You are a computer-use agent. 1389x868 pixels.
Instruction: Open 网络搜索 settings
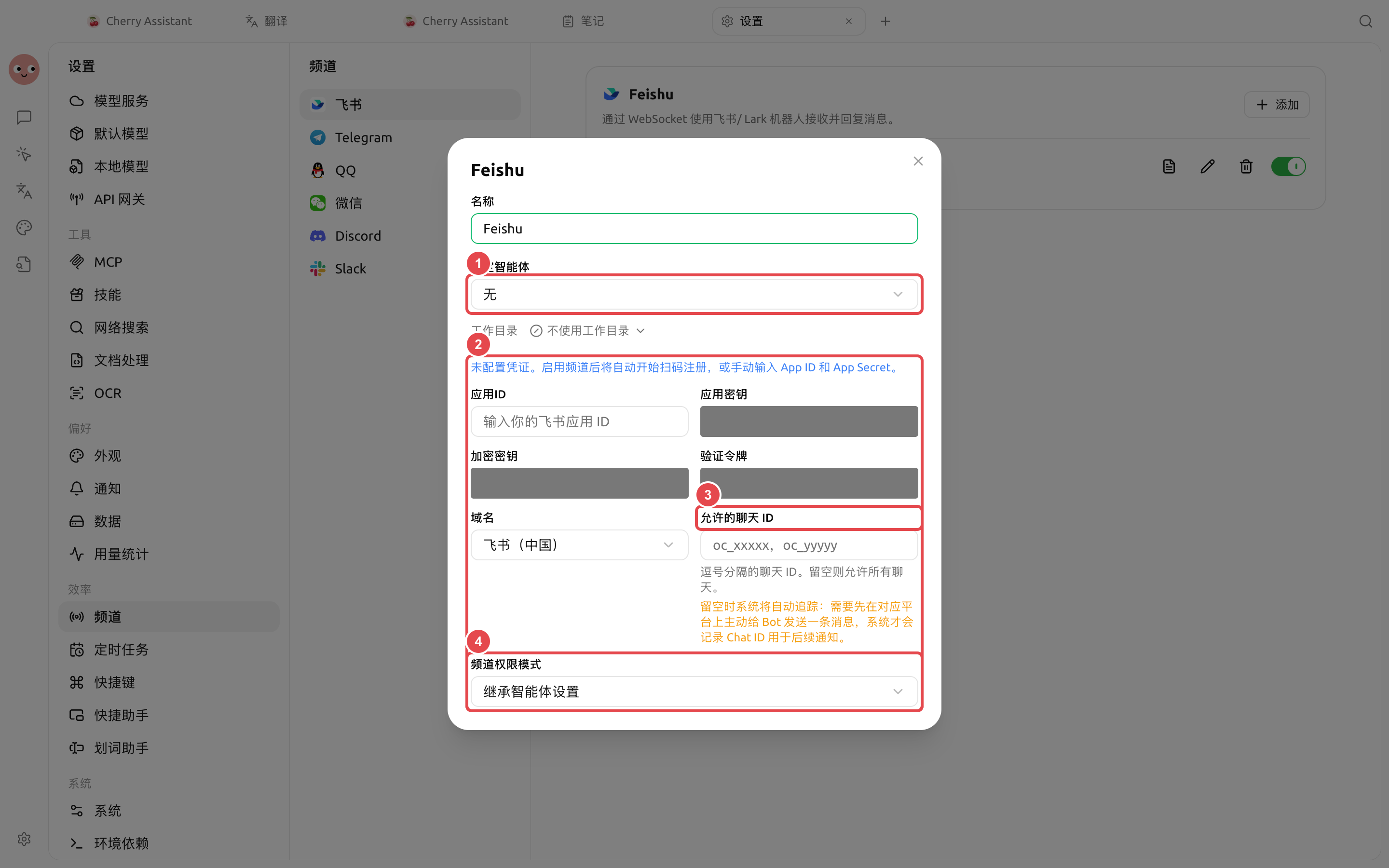169,327
